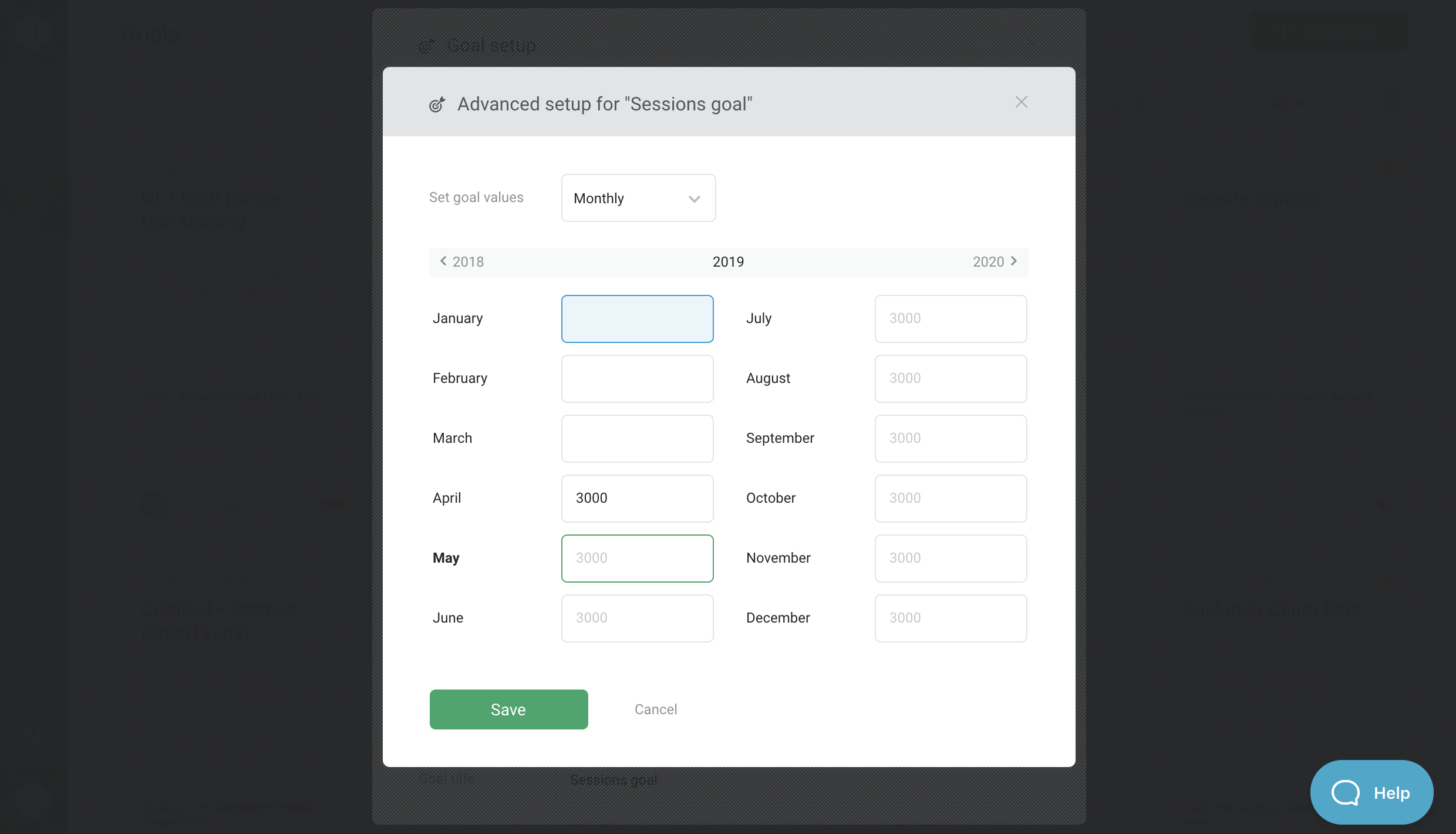Select the Monthly goal values option
Screen dimensions: 1456x834
(637, 197)
